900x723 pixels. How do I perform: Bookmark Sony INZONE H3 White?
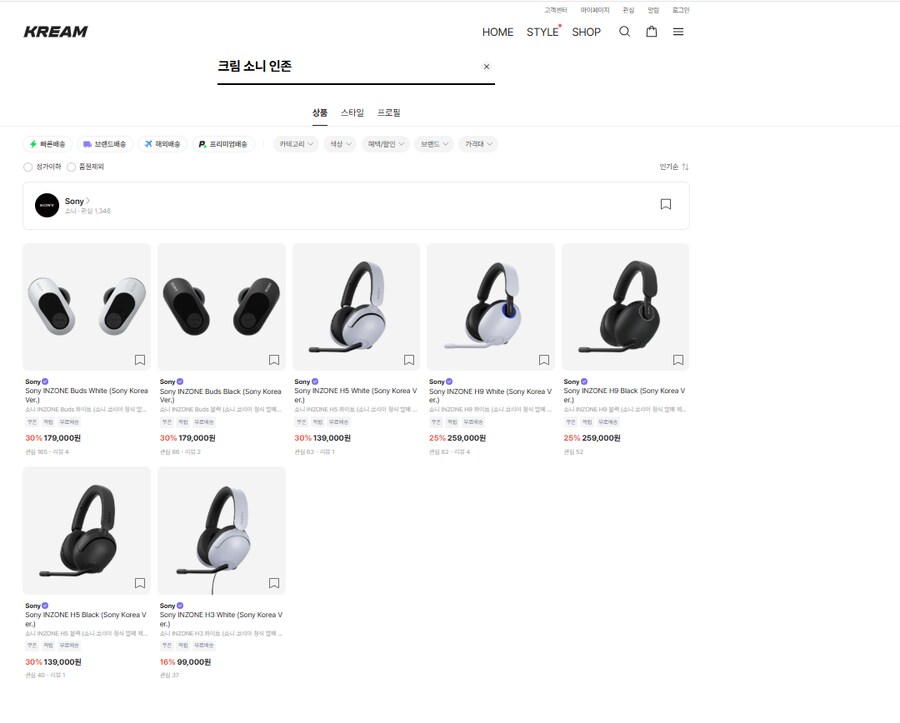(274, 583)
